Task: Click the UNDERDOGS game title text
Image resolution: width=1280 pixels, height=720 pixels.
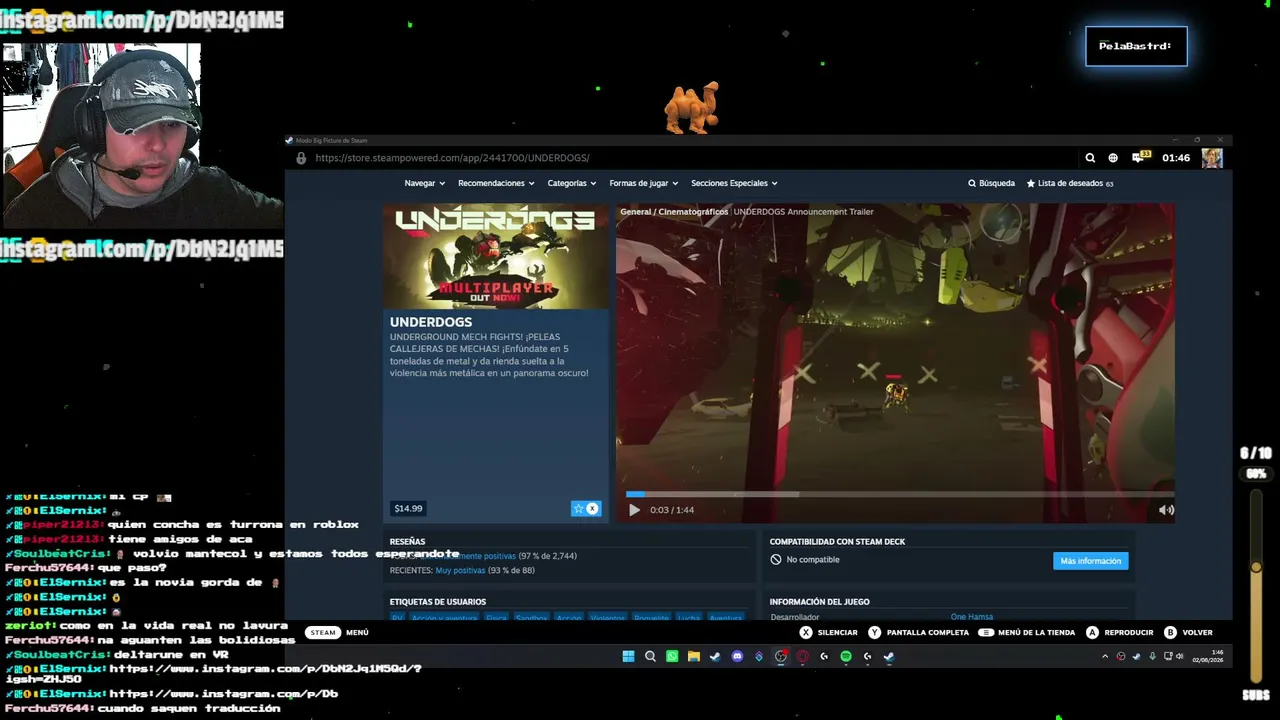Action: [431, 322]
